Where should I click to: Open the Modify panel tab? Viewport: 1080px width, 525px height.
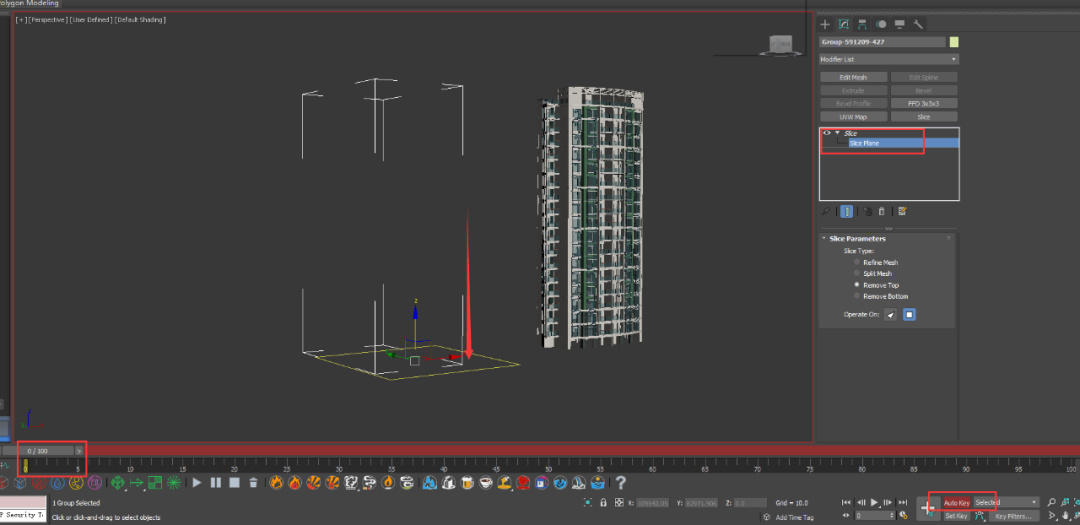[843, 24]
